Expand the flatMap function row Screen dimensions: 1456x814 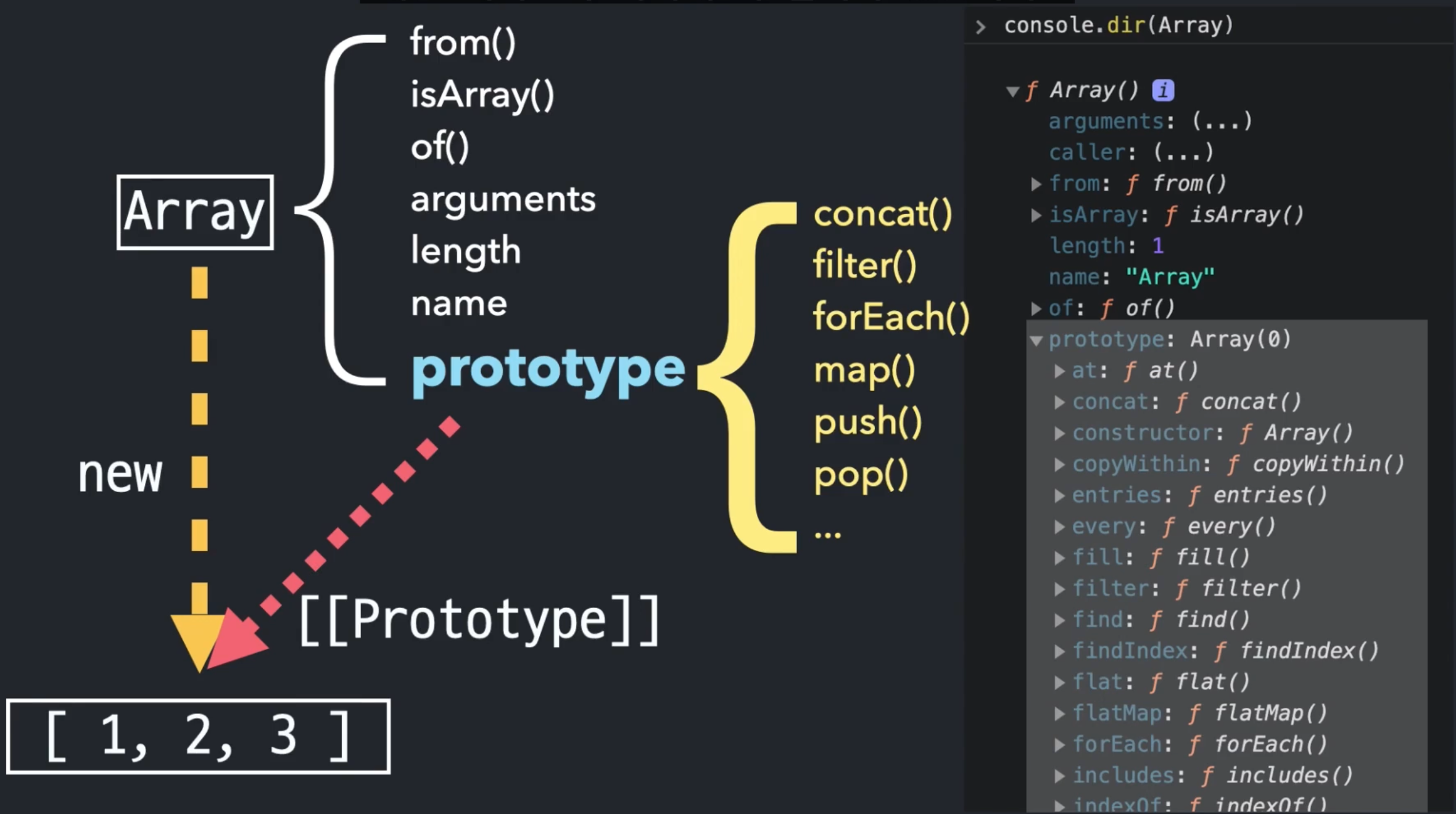[1060, 713]
